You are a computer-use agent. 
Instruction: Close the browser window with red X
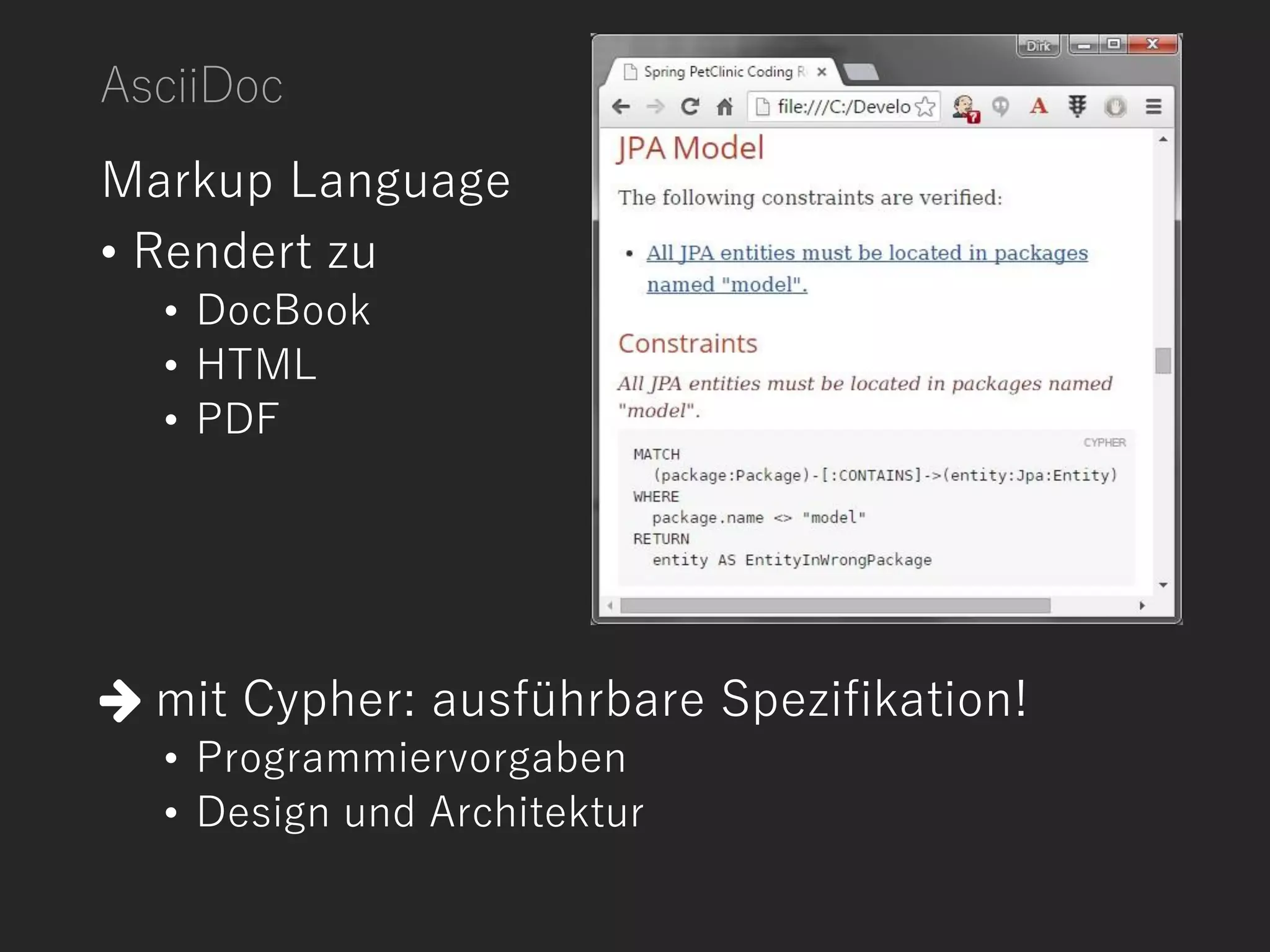point(1153,44)
